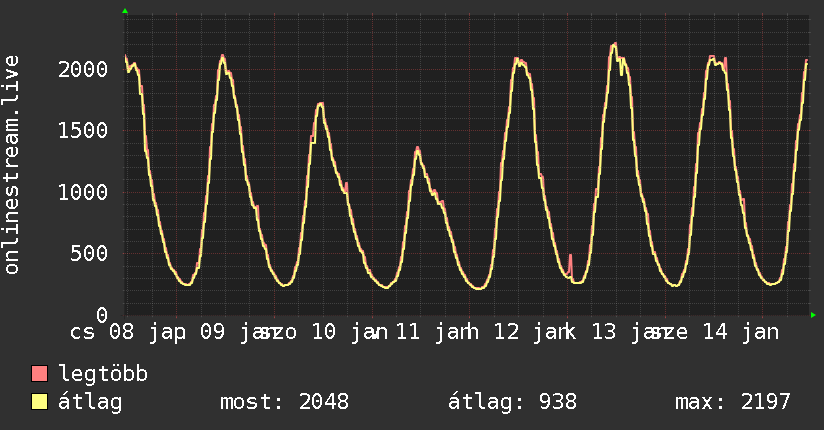Select the legtöbb legend label

pos(103,373)
